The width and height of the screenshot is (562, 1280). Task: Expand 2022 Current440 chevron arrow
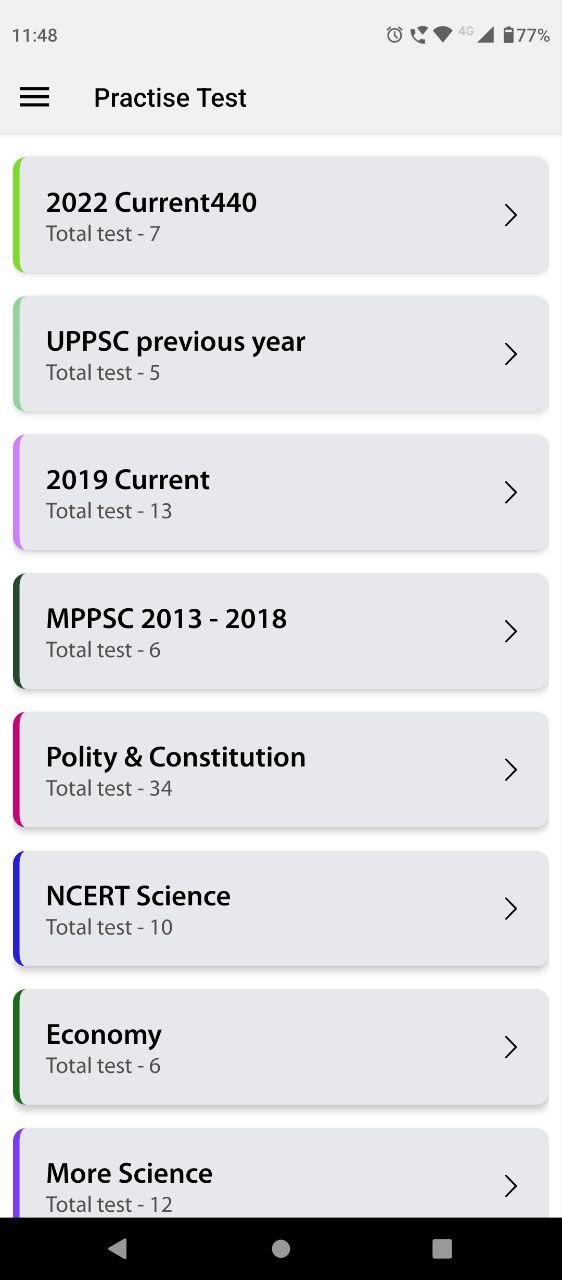(x=511, y=215)
